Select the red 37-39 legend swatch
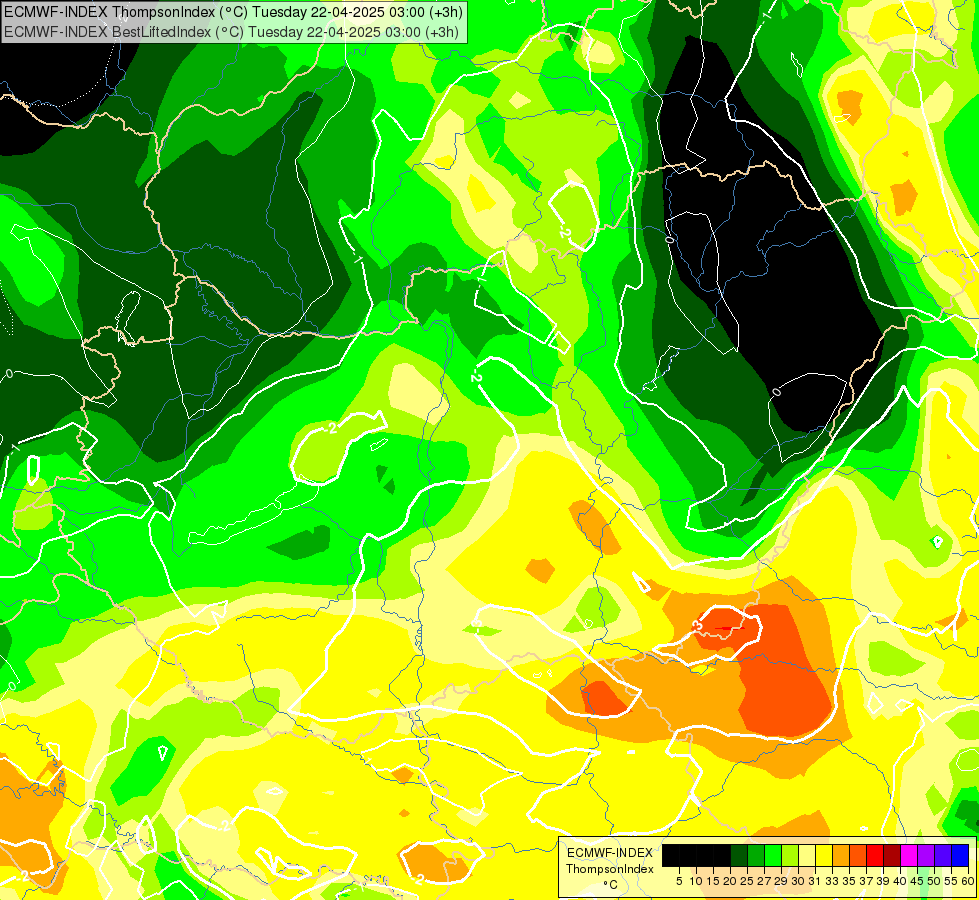The height and width of the screenshot is (900, 979). [875, 856]
